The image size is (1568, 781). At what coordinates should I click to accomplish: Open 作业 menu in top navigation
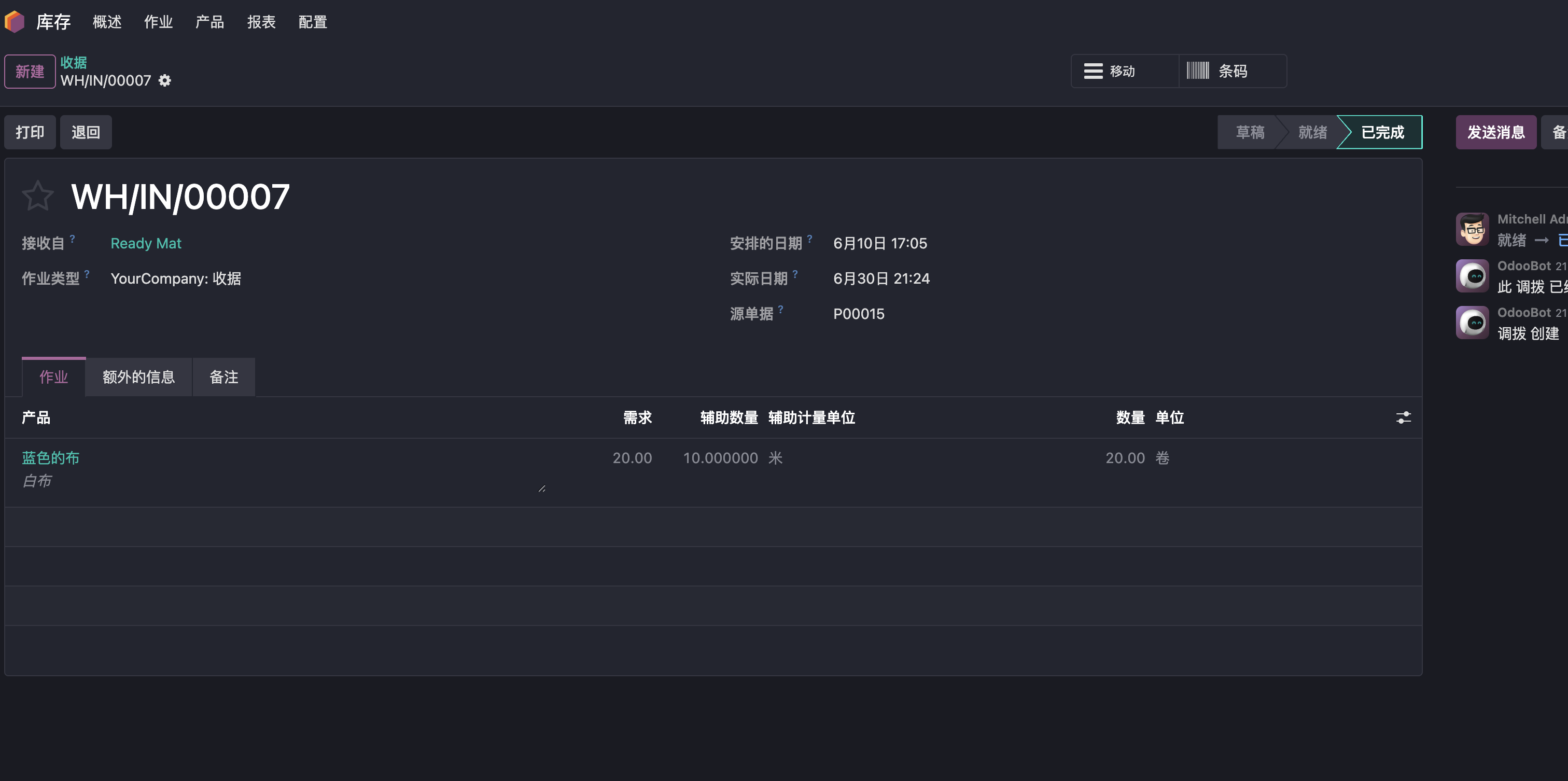[x=158, y=22]
